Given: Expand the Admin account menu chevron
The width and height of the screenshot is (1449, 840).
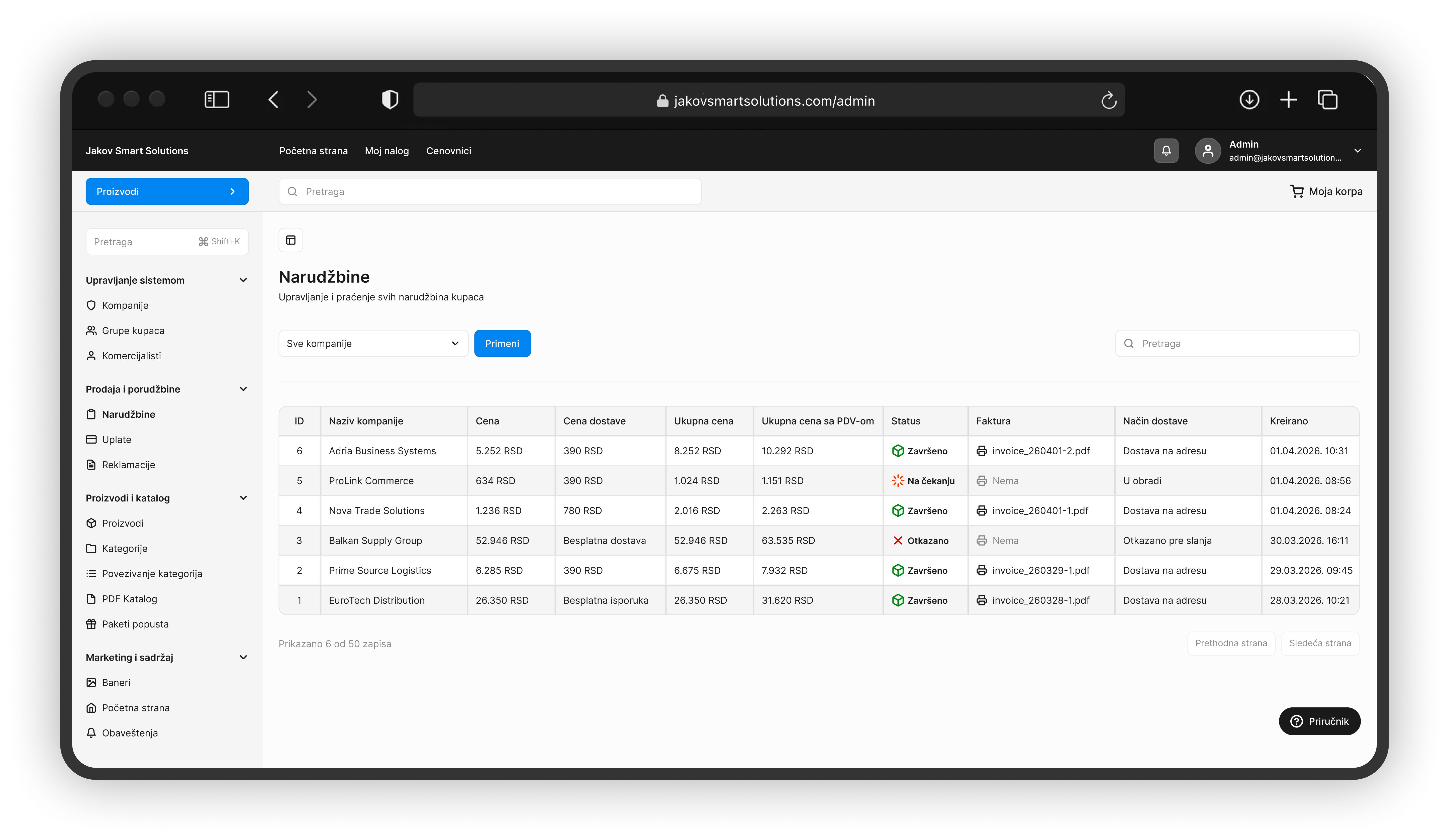Looking at the screenshot, I should tap(1357, 151).
